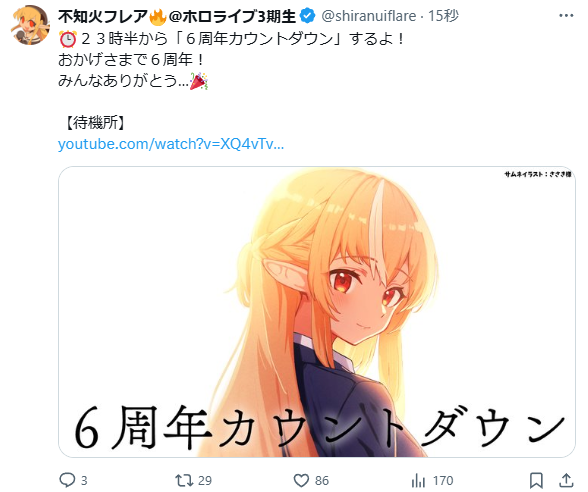Open the 15秒 timestamp link
The width and height of the screenshot is (588, 492).
click(x=444, y=16)
